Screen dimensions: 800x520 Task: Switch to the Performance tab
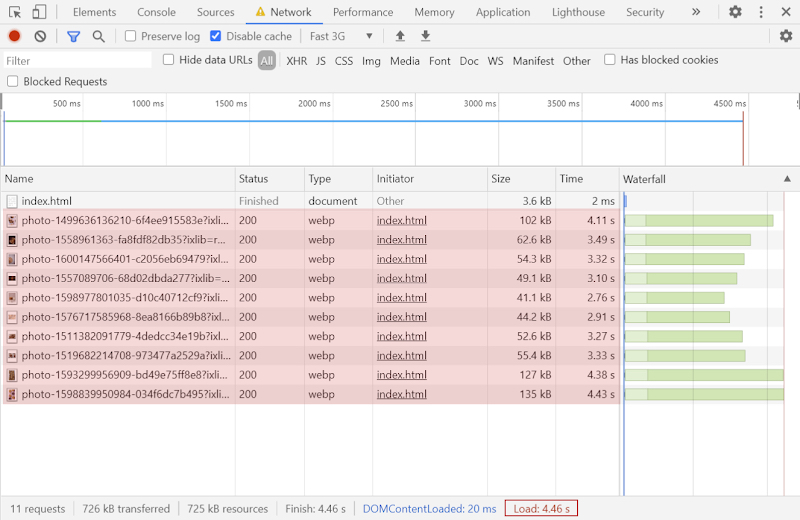(363, 12)
